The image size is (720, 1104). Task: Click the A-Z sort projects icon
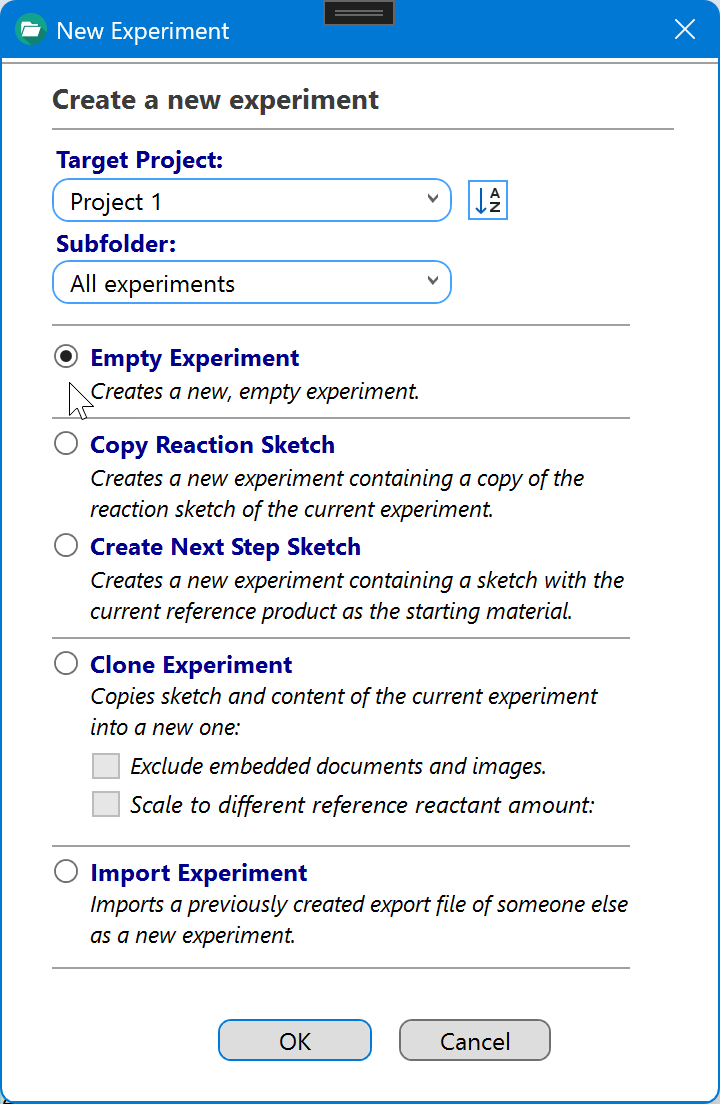[x=488, y=201]
